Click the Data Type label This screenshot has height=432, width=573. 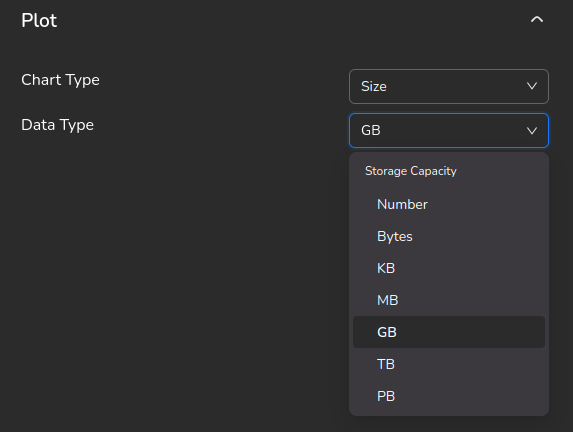click(x=57, y=125)
